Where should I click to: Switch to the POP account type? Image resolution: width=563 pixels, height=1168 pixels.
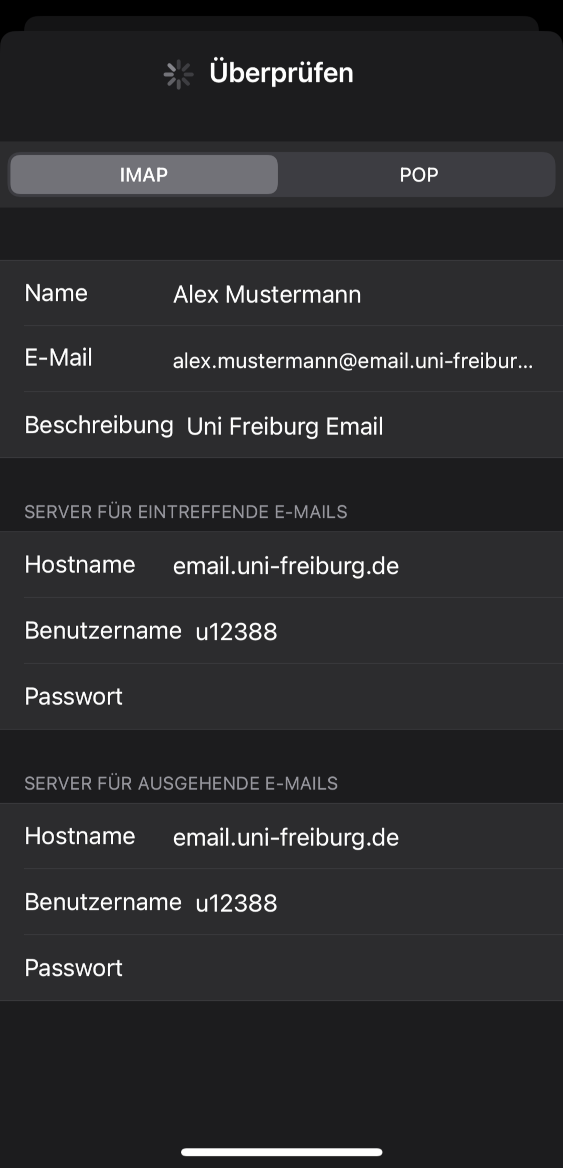pyautogui.click(x=419, y=175)
